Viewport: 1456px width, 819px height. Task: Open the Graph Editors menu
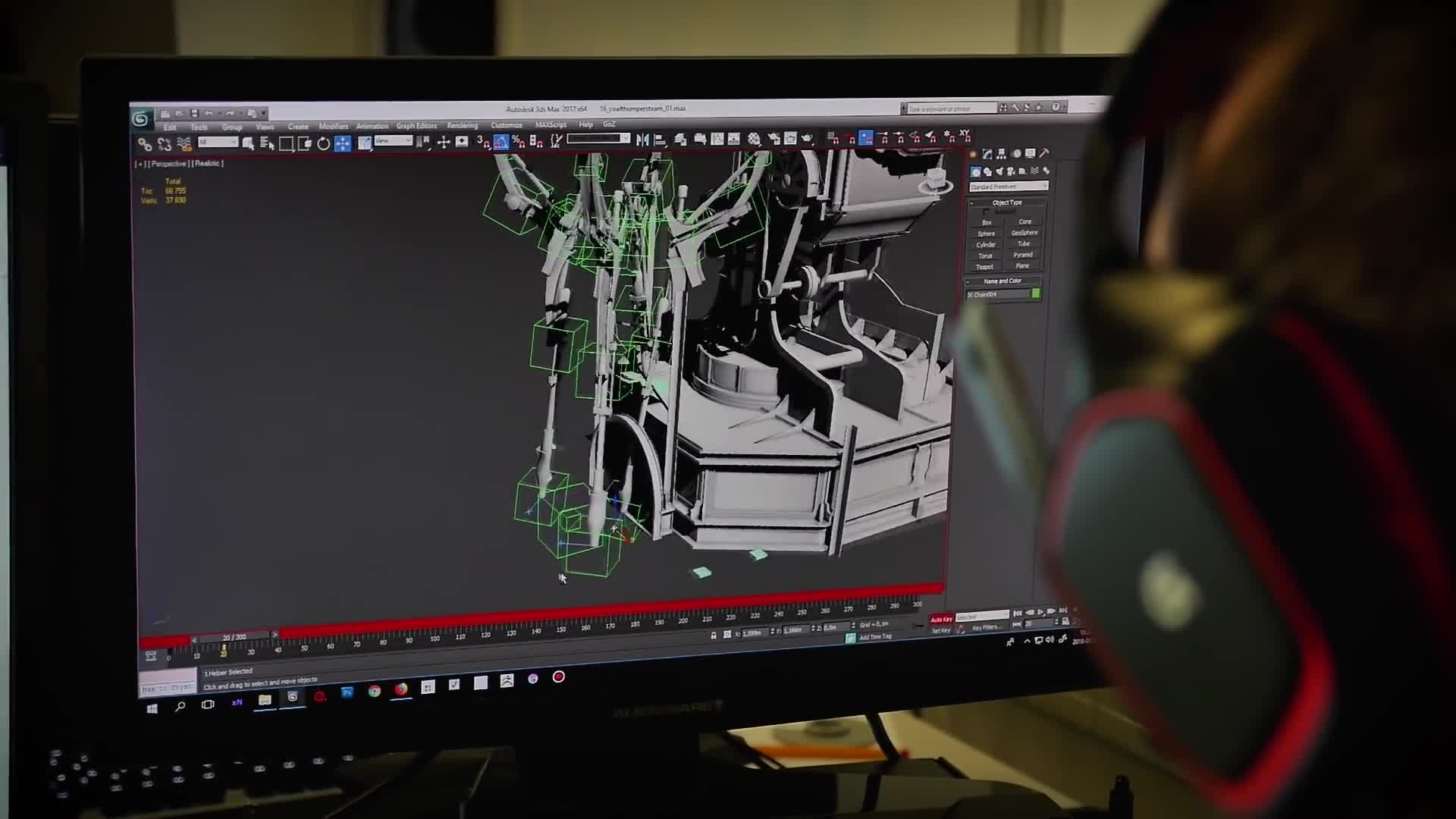(416, 126)
